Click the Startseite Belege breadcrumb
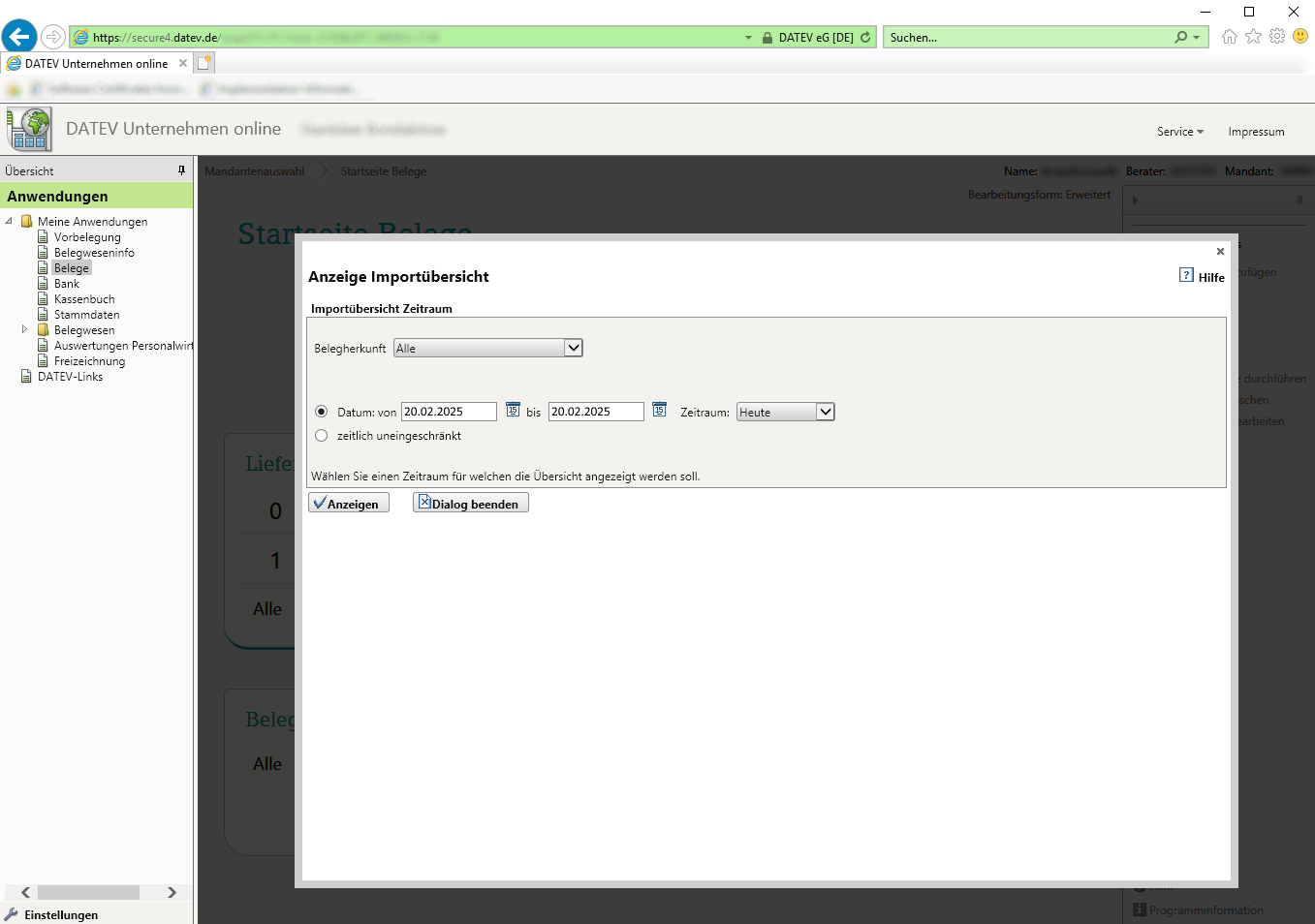Image resolution: width=1315 pixels, height=924 pixels. pos(384,171)
